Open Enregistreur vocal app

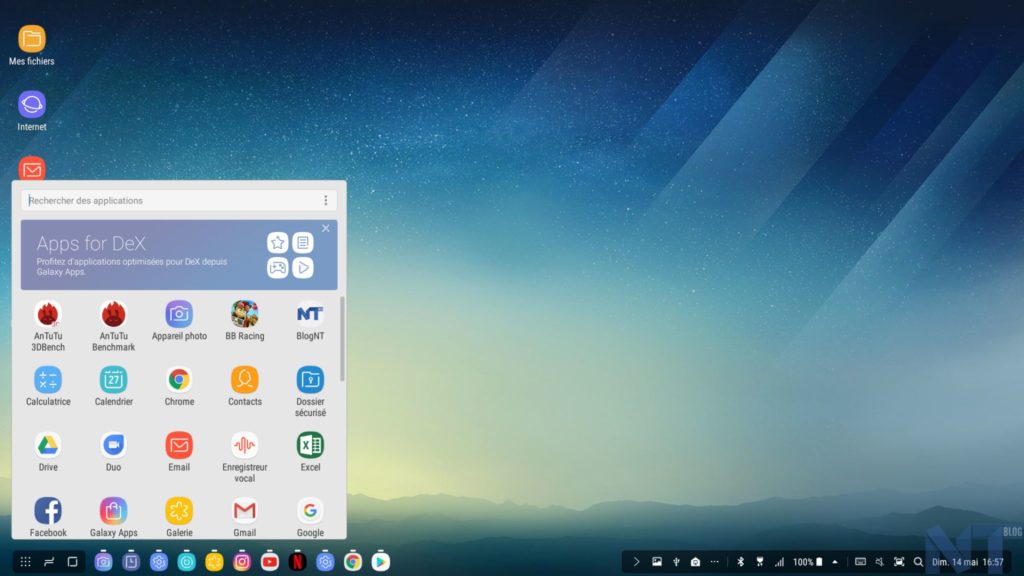click(x=244, y=457)
